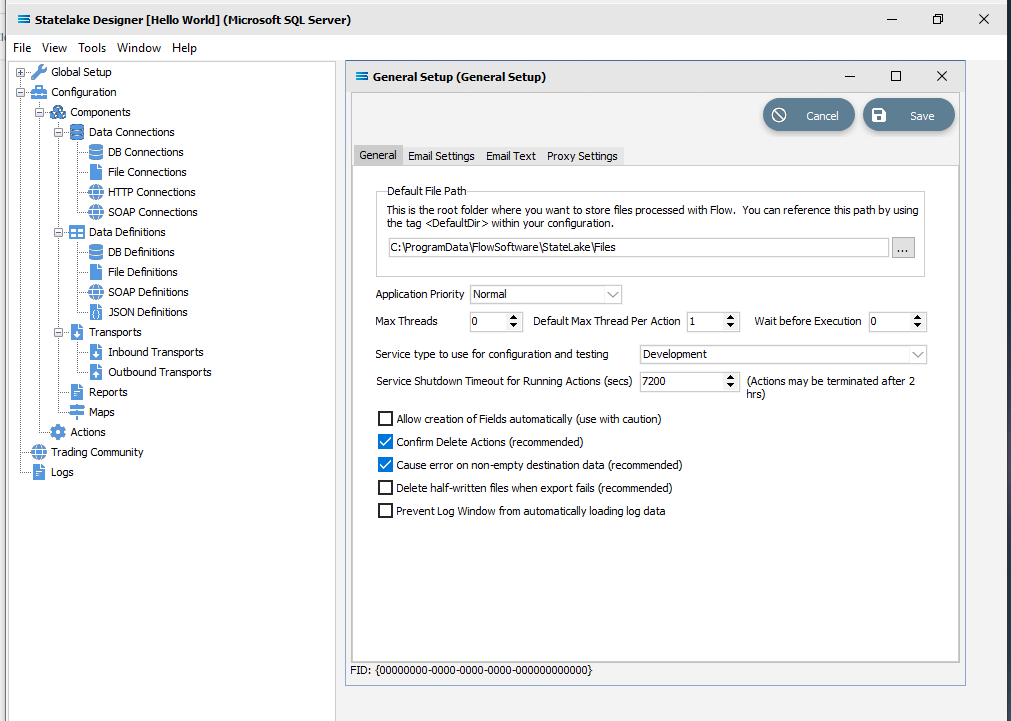This screenshot has width=1011, height=721.
Task: Click the Actions gear icon
Action: 58,432
